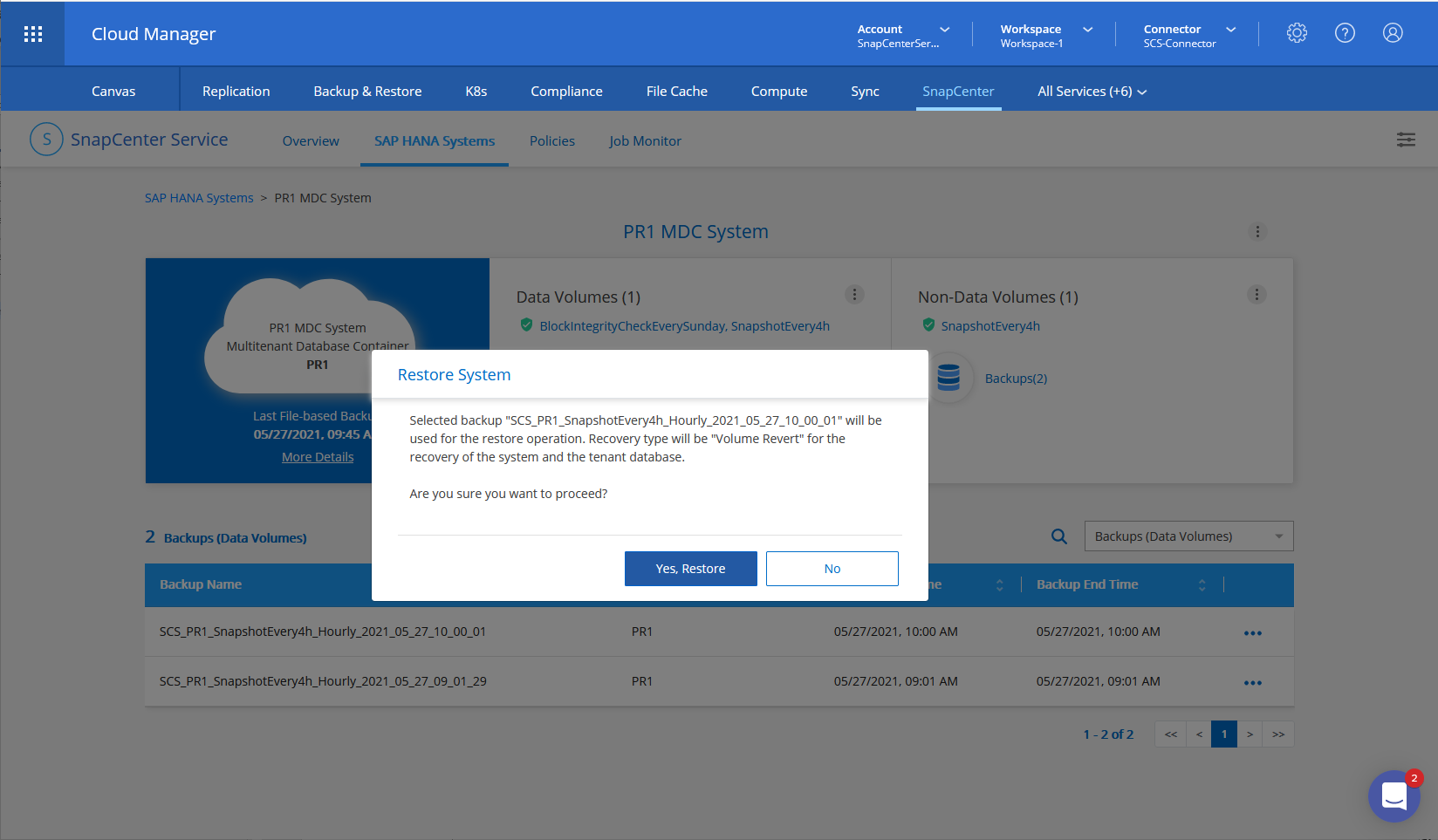Click the Non-Data Volumes backups database icon
Screen dimensions: 1438x840
pyautogui.click(x=948, y=378)
